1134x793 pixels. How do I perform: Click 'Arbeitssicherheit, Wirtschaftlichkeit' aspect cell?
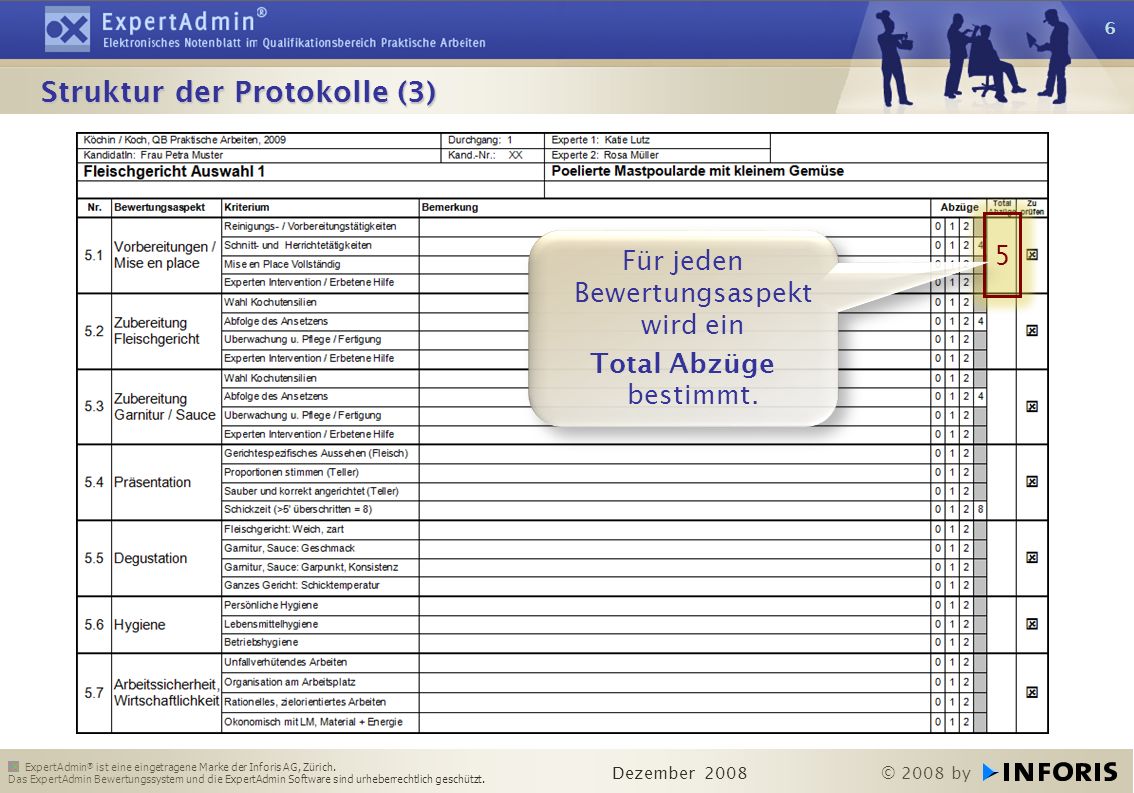[166, 692]
